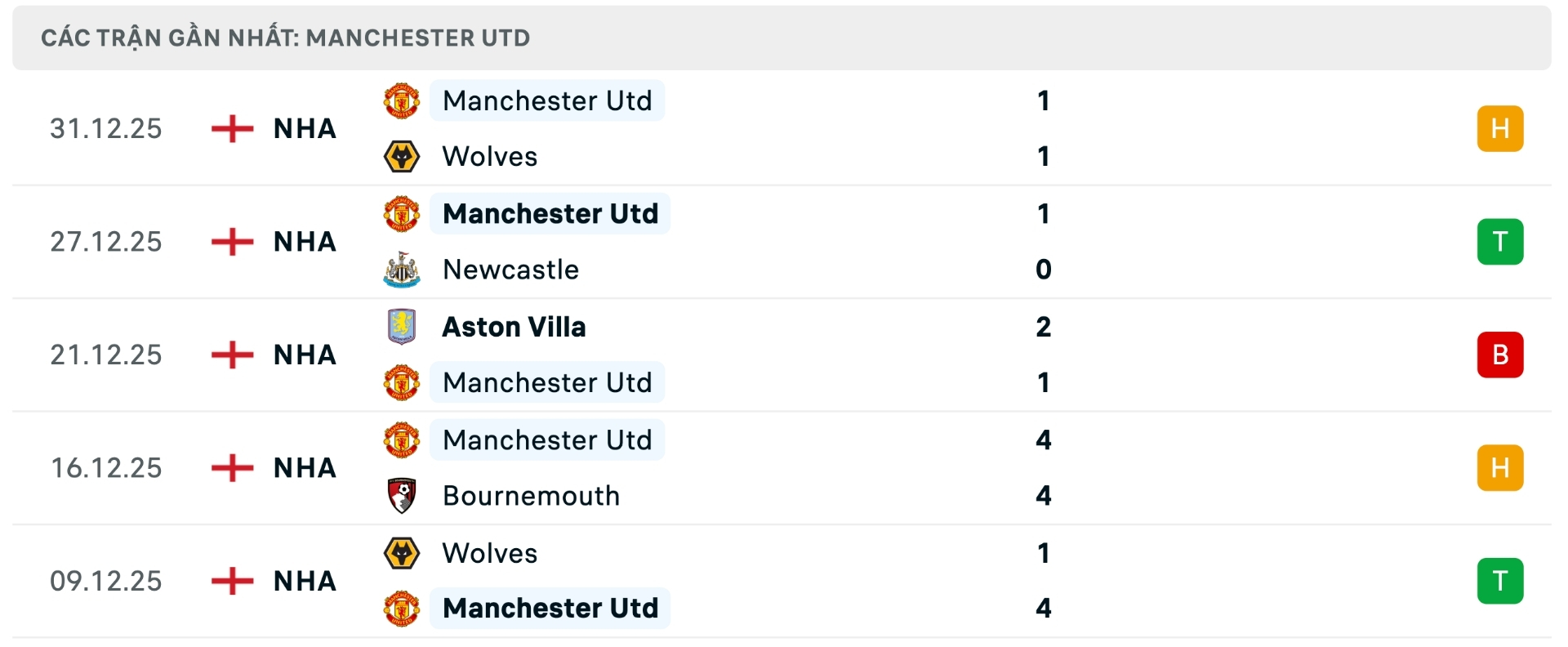Select the Wolves crest in the 09.12.25 match
The height and width of the screenshot is (647, 1568).
pos(402,552)
